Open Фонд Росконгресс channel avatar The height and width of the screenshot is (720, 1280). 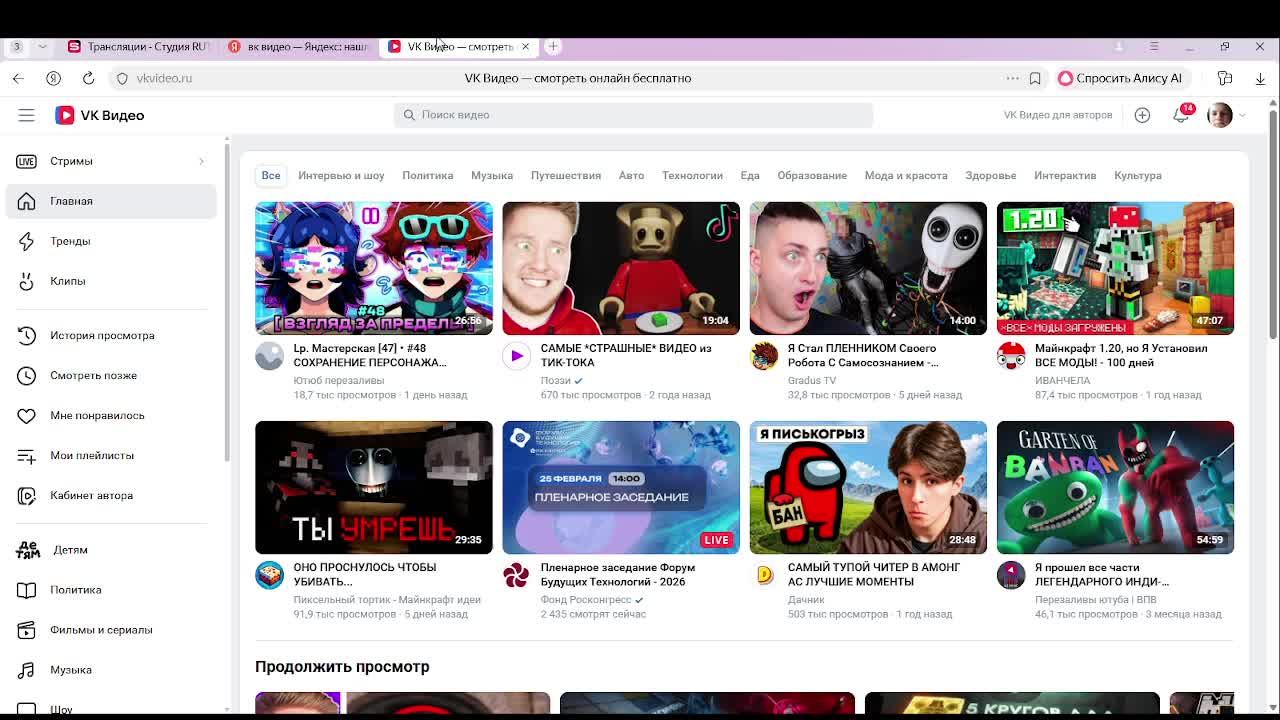click(516, 575)
